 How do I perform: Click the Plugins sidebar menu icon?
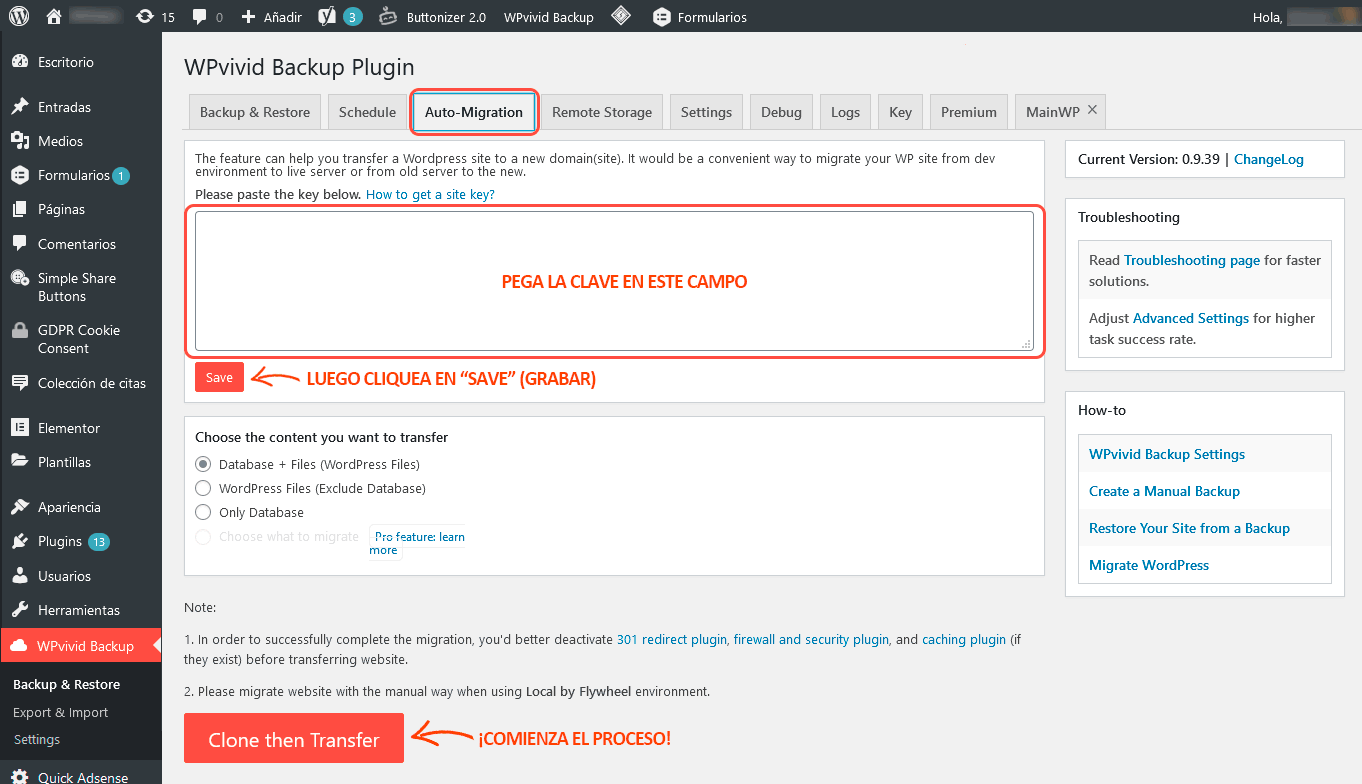click(x=20, y=541)
